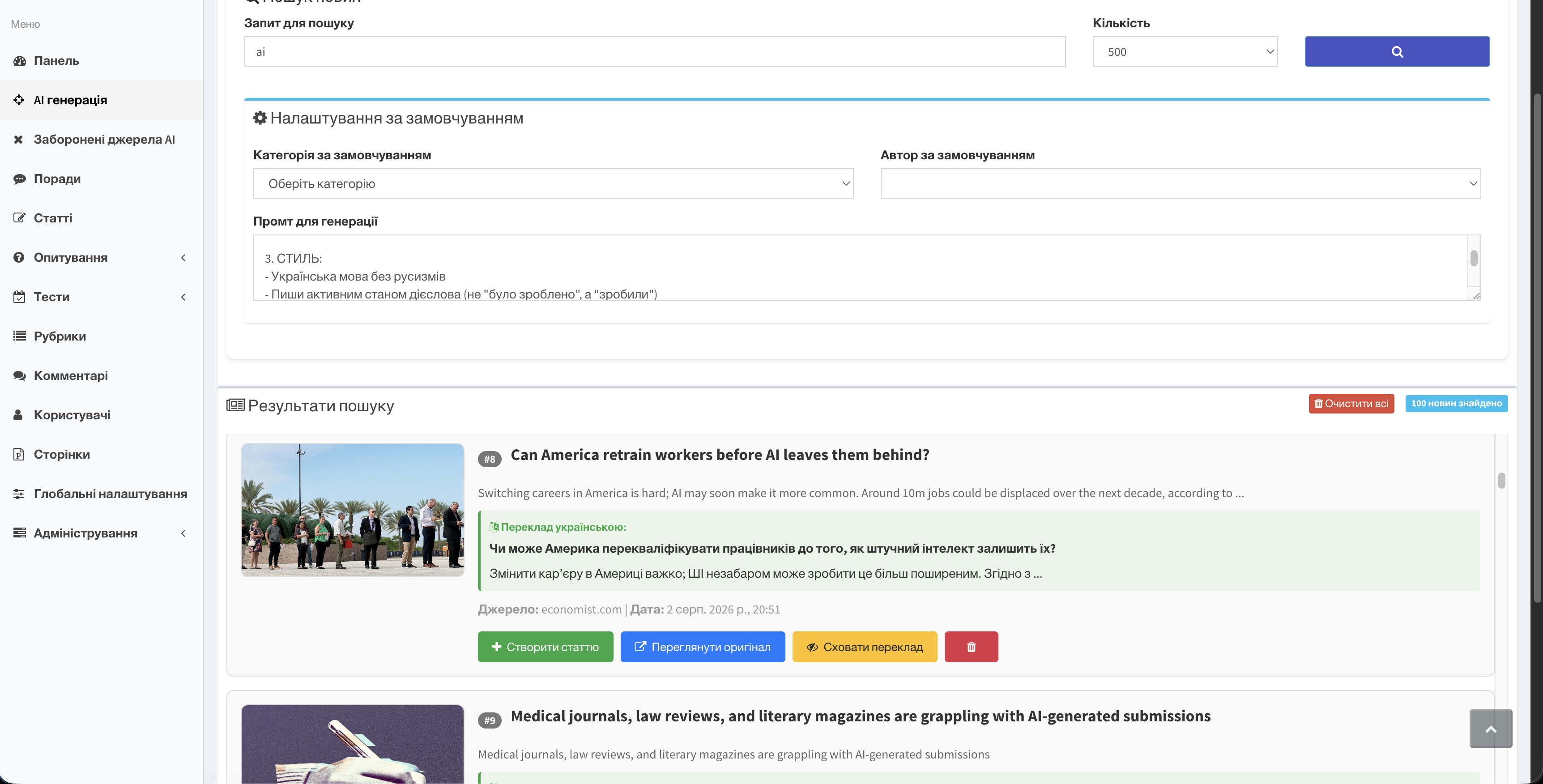Click the Адміністрування server icon

[x=19, y=533]
